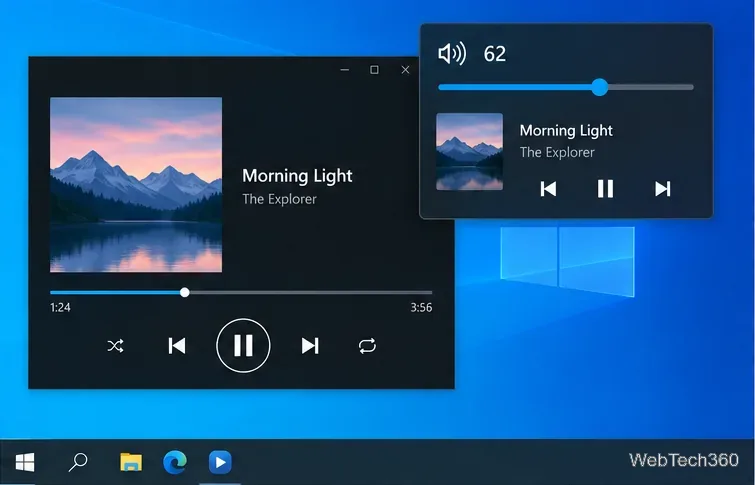Click "The Explorer" artist in player window
This screenshot has width=755, height=485.
click(x=279, y=199)
